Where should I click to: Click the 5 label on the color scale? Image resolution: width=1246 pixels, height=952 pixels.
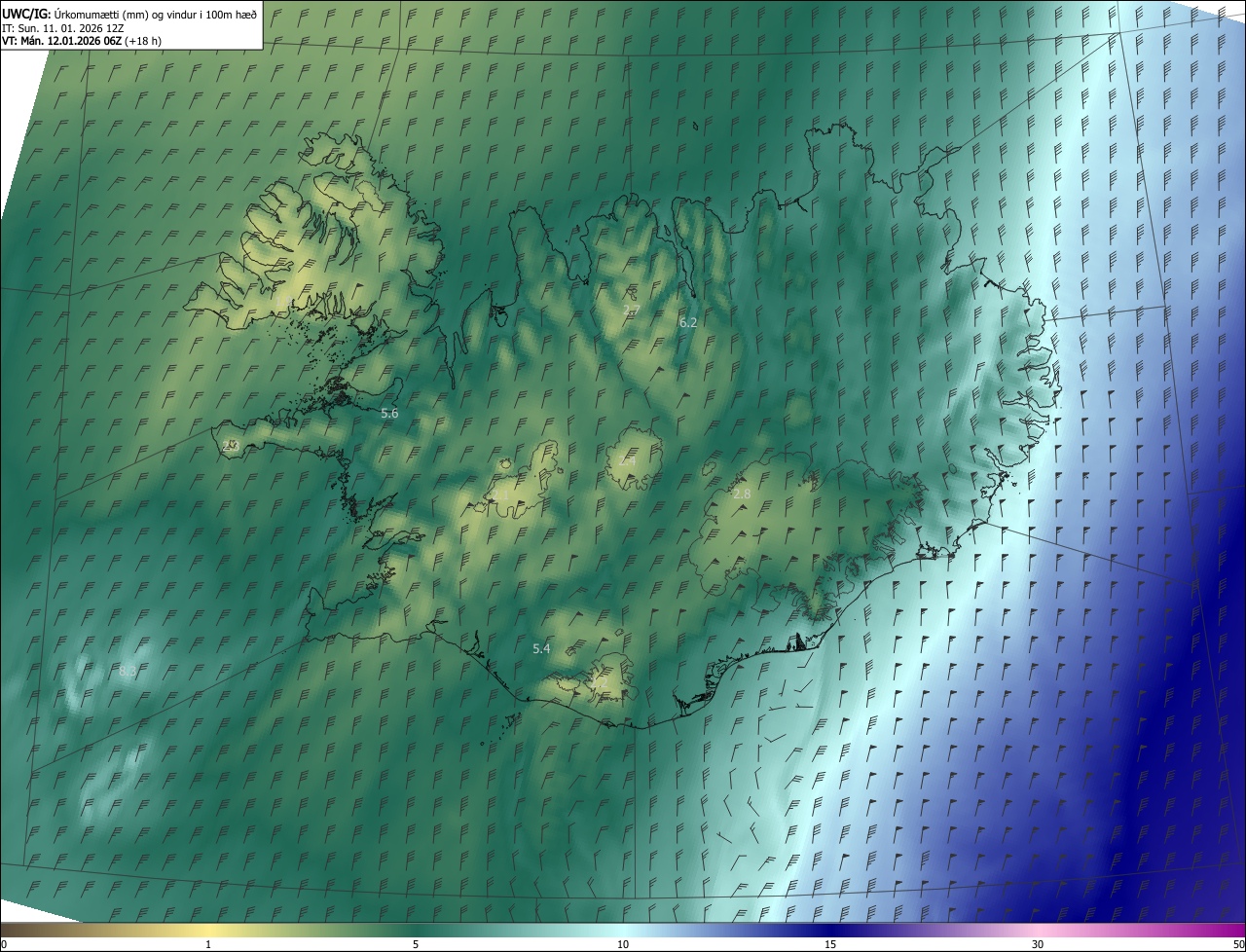(x=416, y=945)
